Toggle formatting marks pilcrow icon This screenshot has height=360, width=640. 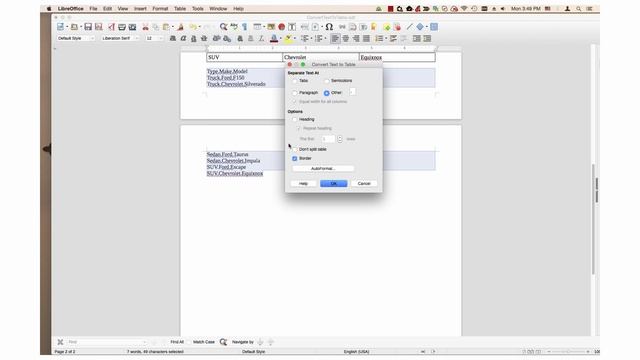pos(244,27)
